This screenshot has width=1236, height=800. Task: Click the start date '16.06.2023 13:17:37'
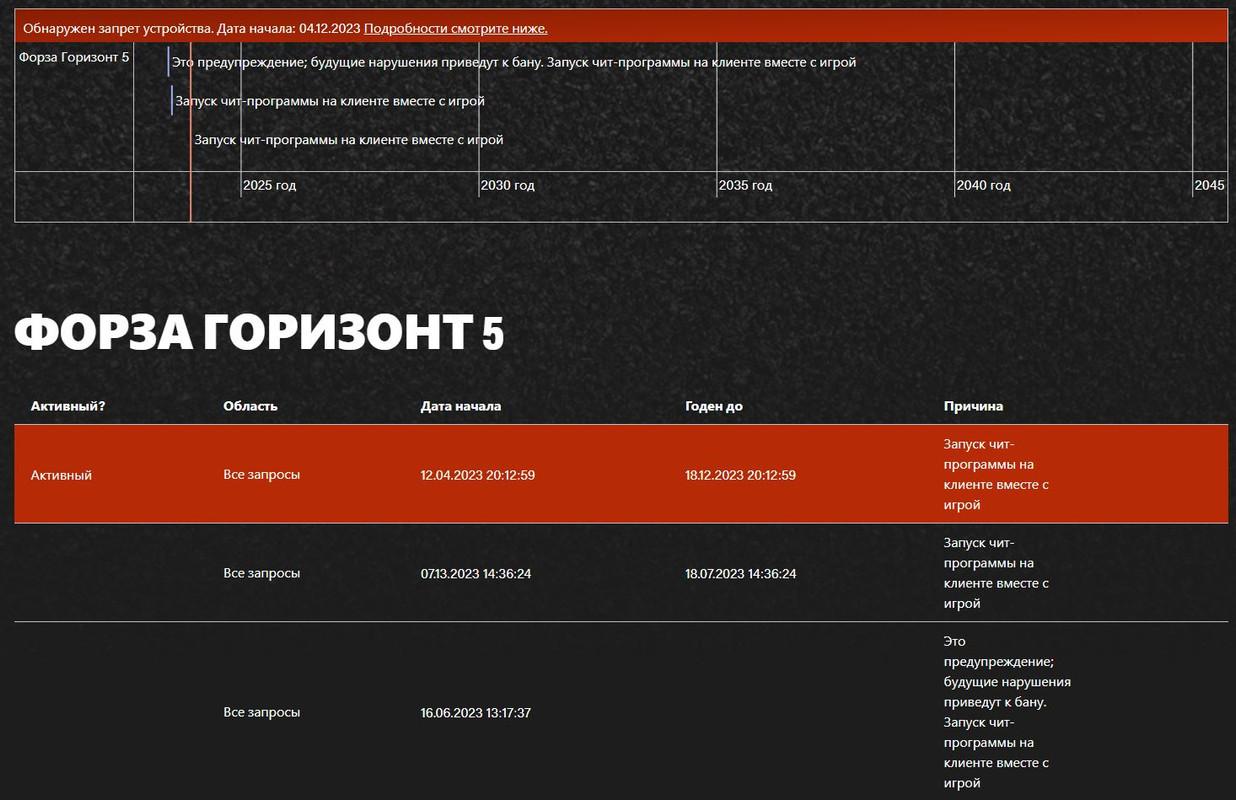pyautogui.click(x=476, y=713)
